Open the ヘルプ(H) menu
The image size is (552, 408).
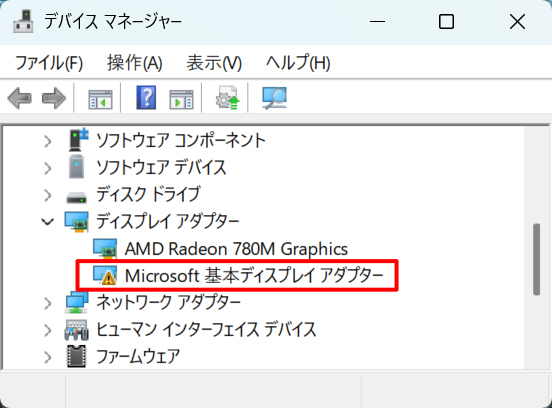point(298,63)
